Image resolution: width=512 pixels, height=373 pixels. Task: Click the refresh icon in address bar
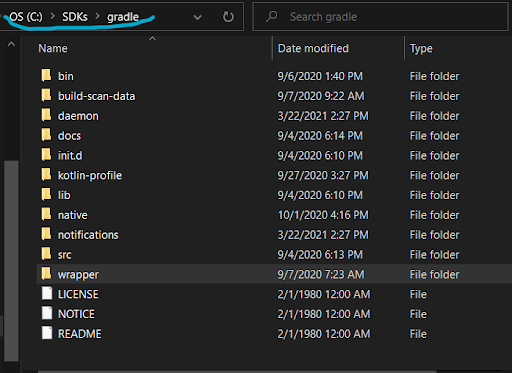click(x=228, y=17)
